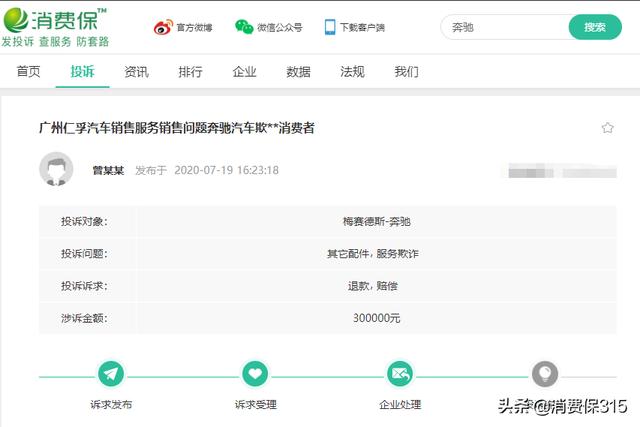640x427 pixels.
Task: Click the 搜索 search button
Action: pyautogui.click(x=595, y=27)
